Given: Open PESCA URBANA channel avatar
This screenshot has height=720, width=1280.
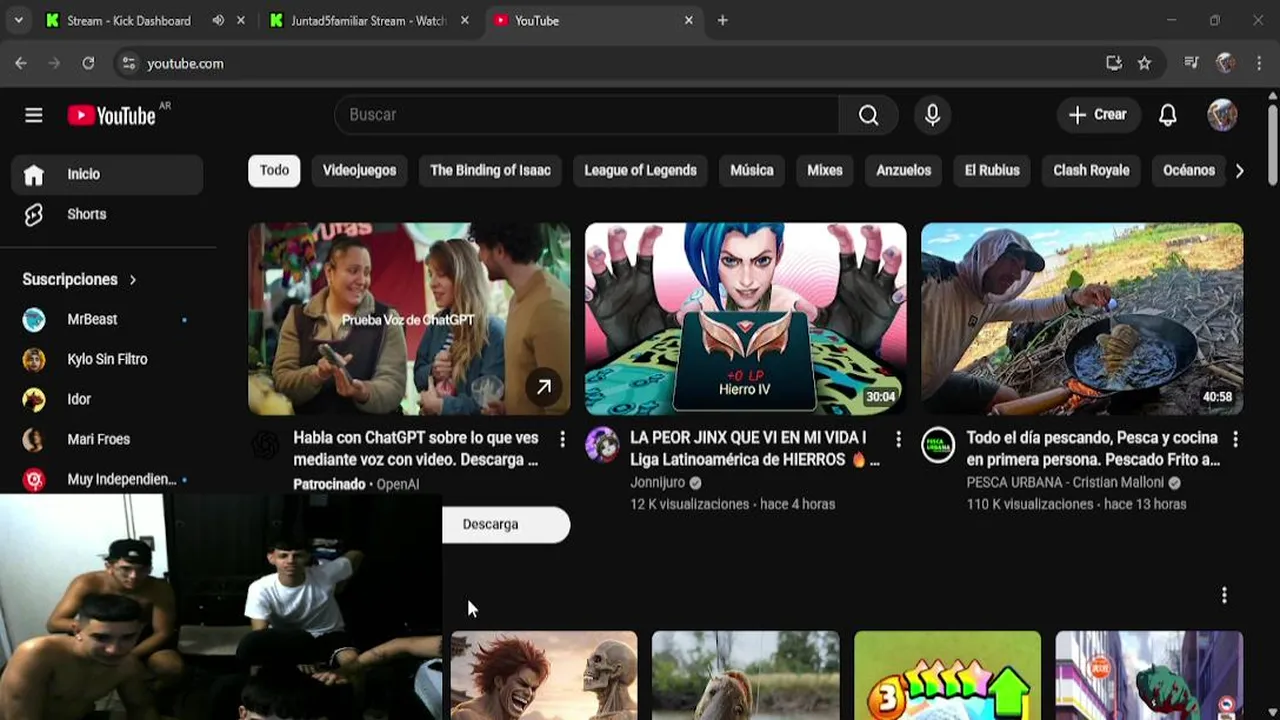Looking at the screenshot, I should (938, 445).
